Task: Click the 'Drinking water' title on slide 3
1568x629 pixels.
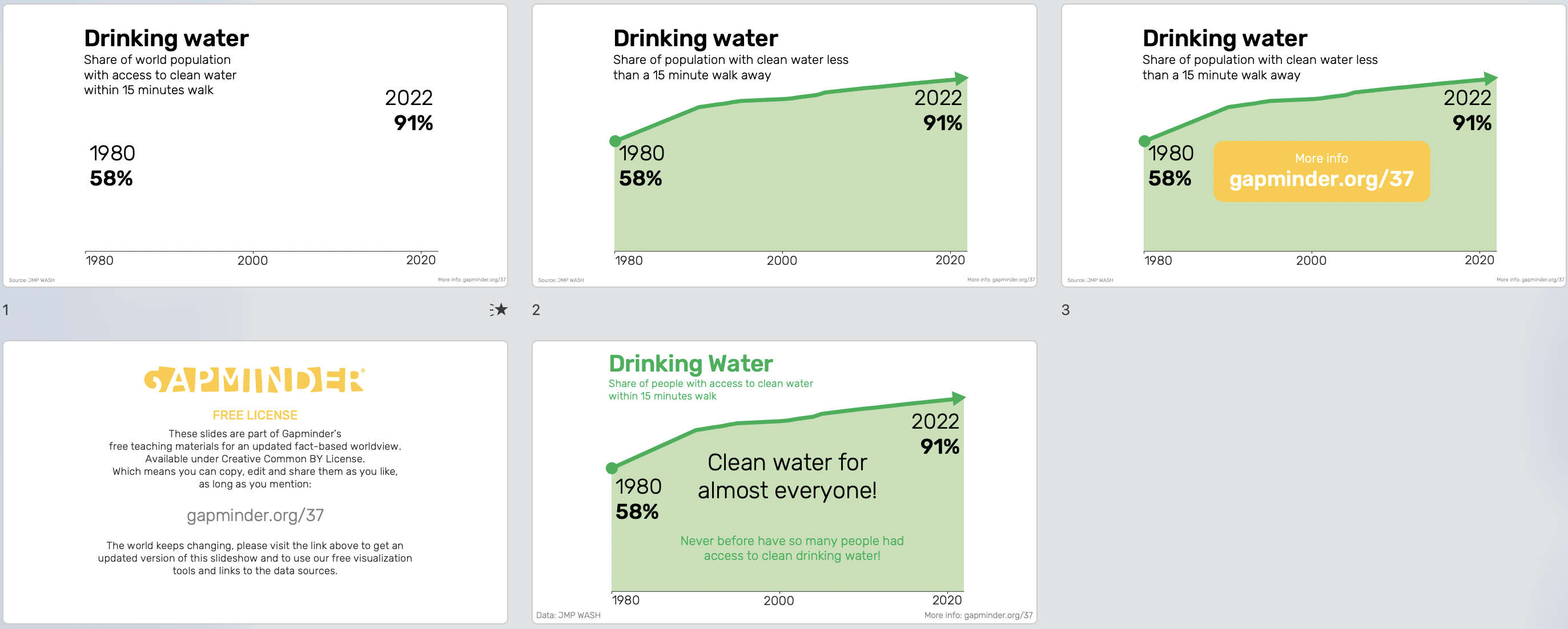Action: coord(1224,38)
